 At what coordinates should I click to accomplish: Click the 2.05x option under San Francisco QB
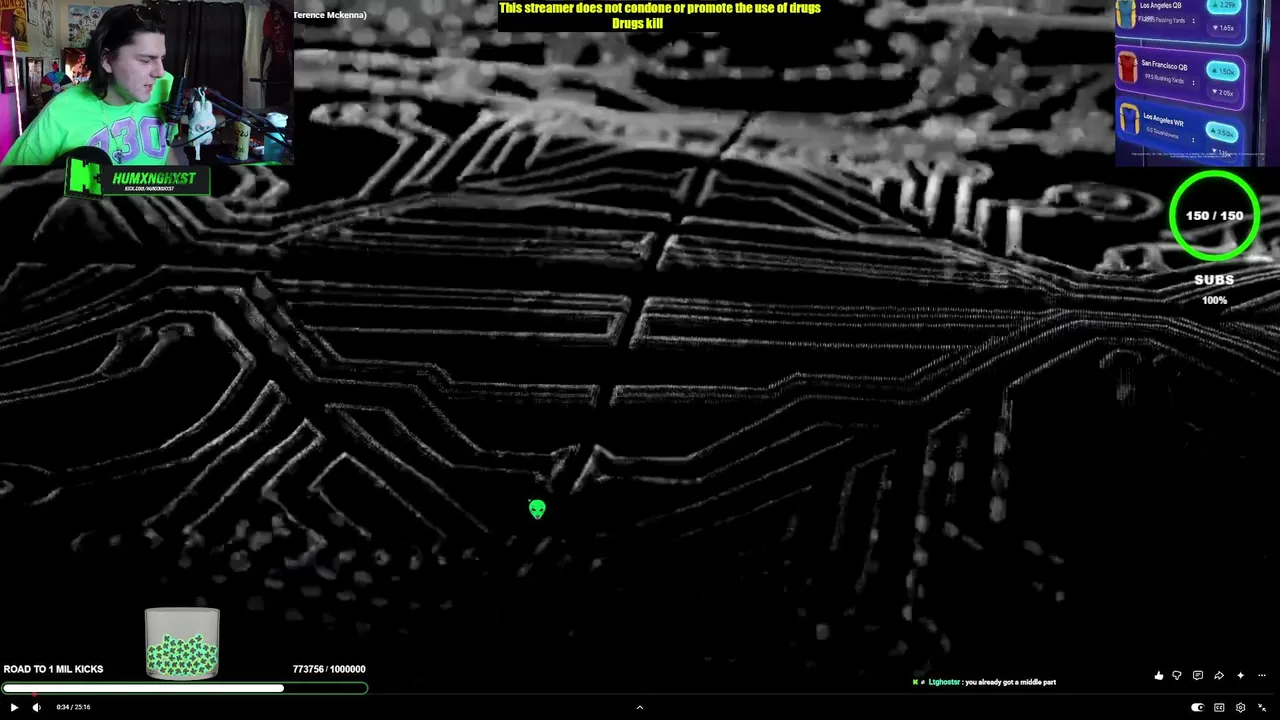1222,92
